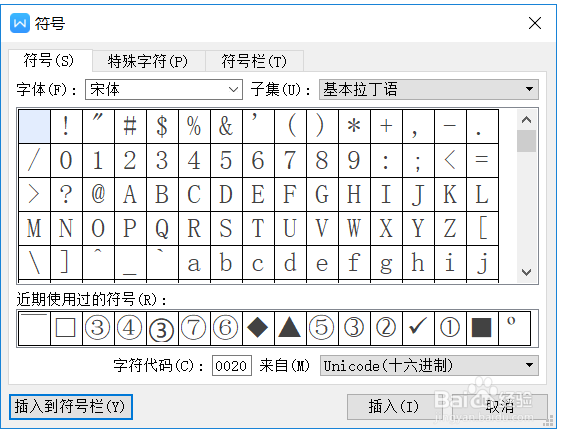This screenshot has width=566, height=437.
Task: Pick the recent circled 2 symbol
Action: click(x=386, y=328)
